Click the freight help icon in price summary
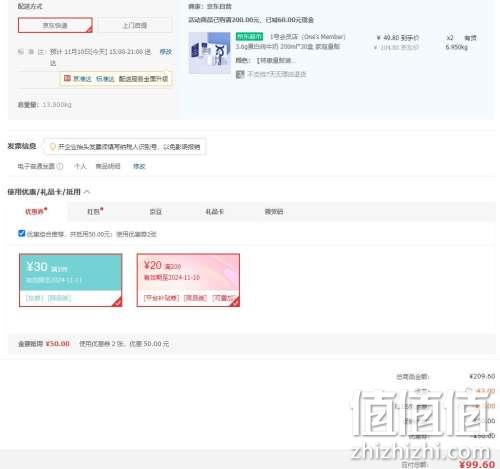Screen dimensions: 500x469 click(469, 390)
